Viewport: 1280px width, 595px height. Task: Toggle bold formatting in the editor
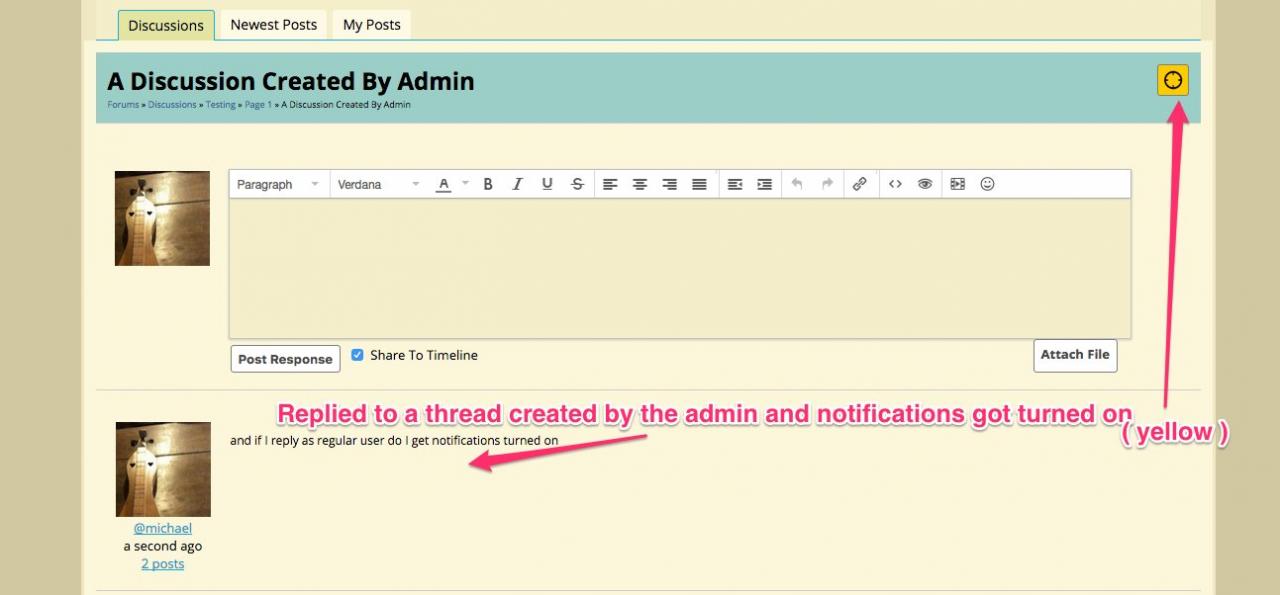pyautogui.click(x=488, y=184)
